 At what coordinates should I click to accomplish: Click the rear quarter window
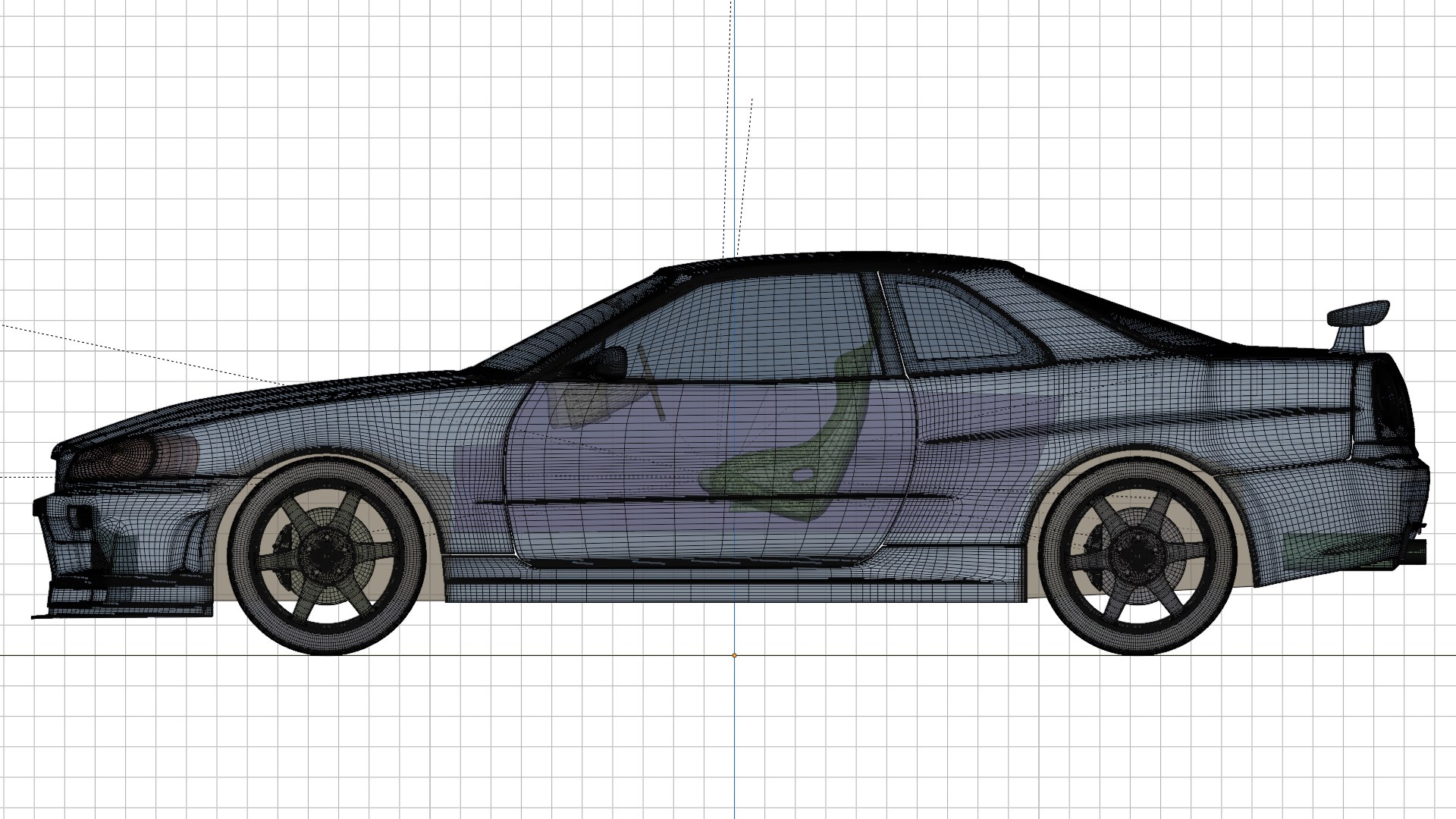pos(963,321)
